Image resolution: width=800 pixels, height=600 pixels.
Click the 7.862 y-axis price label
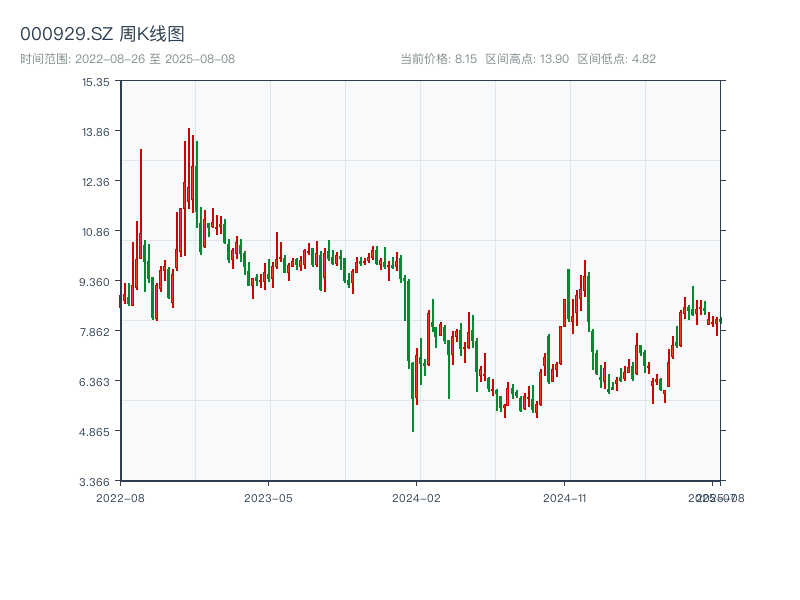coord(96,332)
